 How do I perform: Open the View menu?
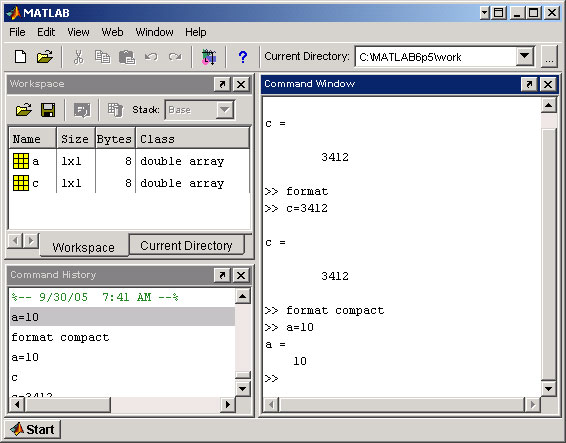pyautogui.click(x=78, y=32)
